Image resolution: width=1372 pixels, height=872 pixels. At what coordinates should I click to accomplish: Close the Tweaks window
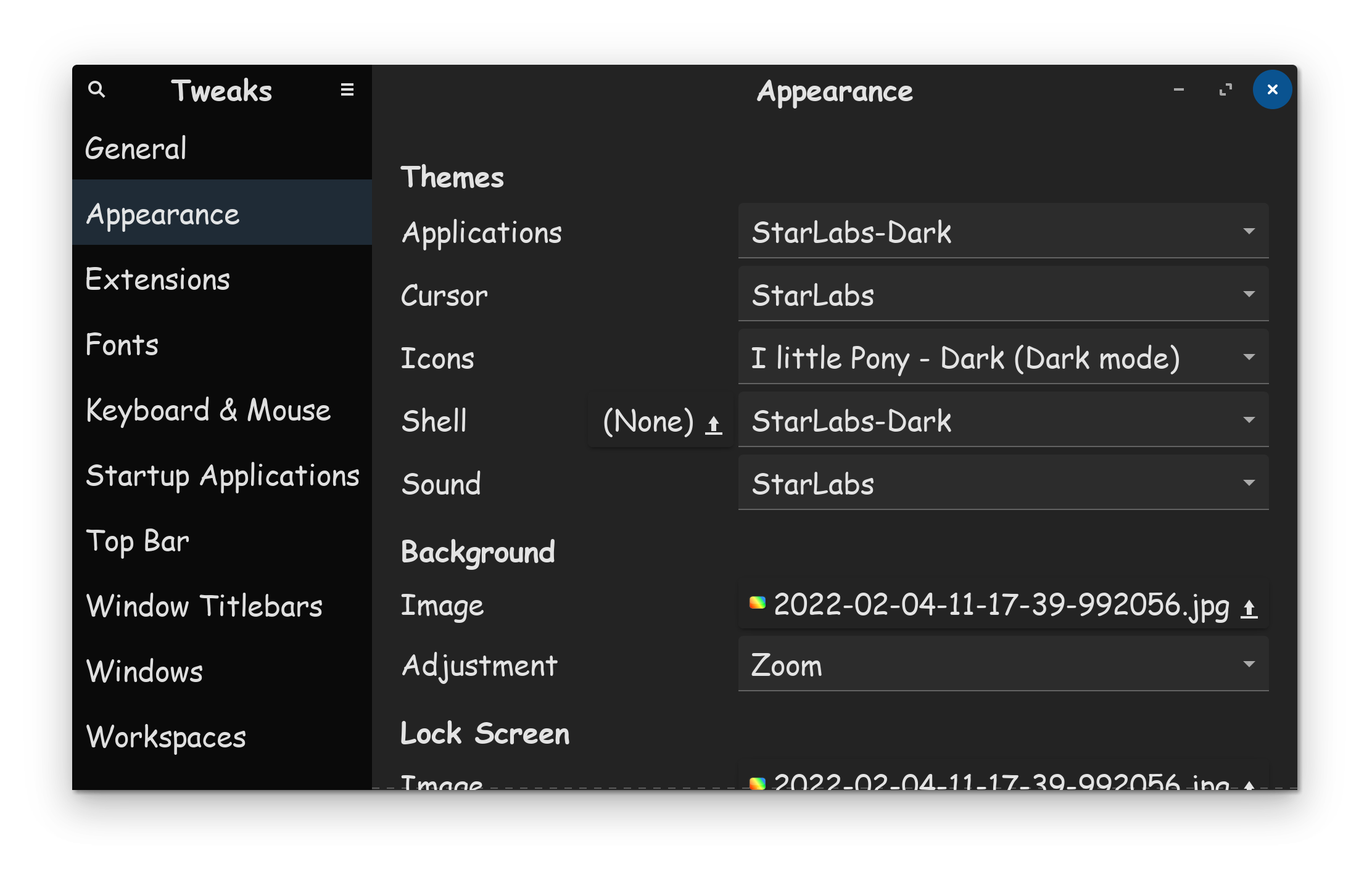point(1272,90)
